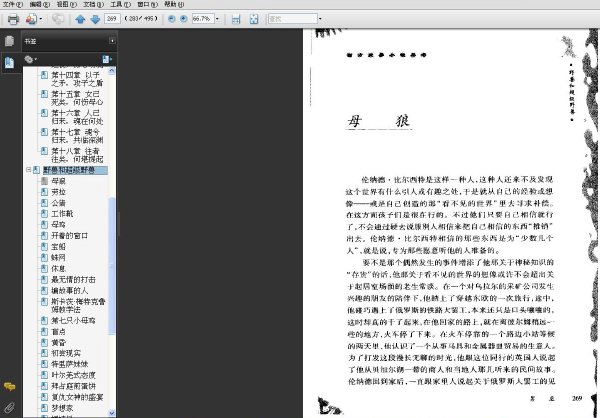Jump to the 拜占庭煎蛋饼 bookmark
The height and width of the screenshot is (418, 600).
73,386
